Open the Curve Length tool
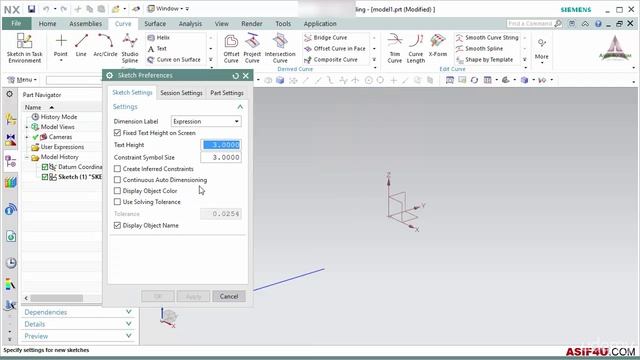640x360 pixels. (x=416, y=49)
